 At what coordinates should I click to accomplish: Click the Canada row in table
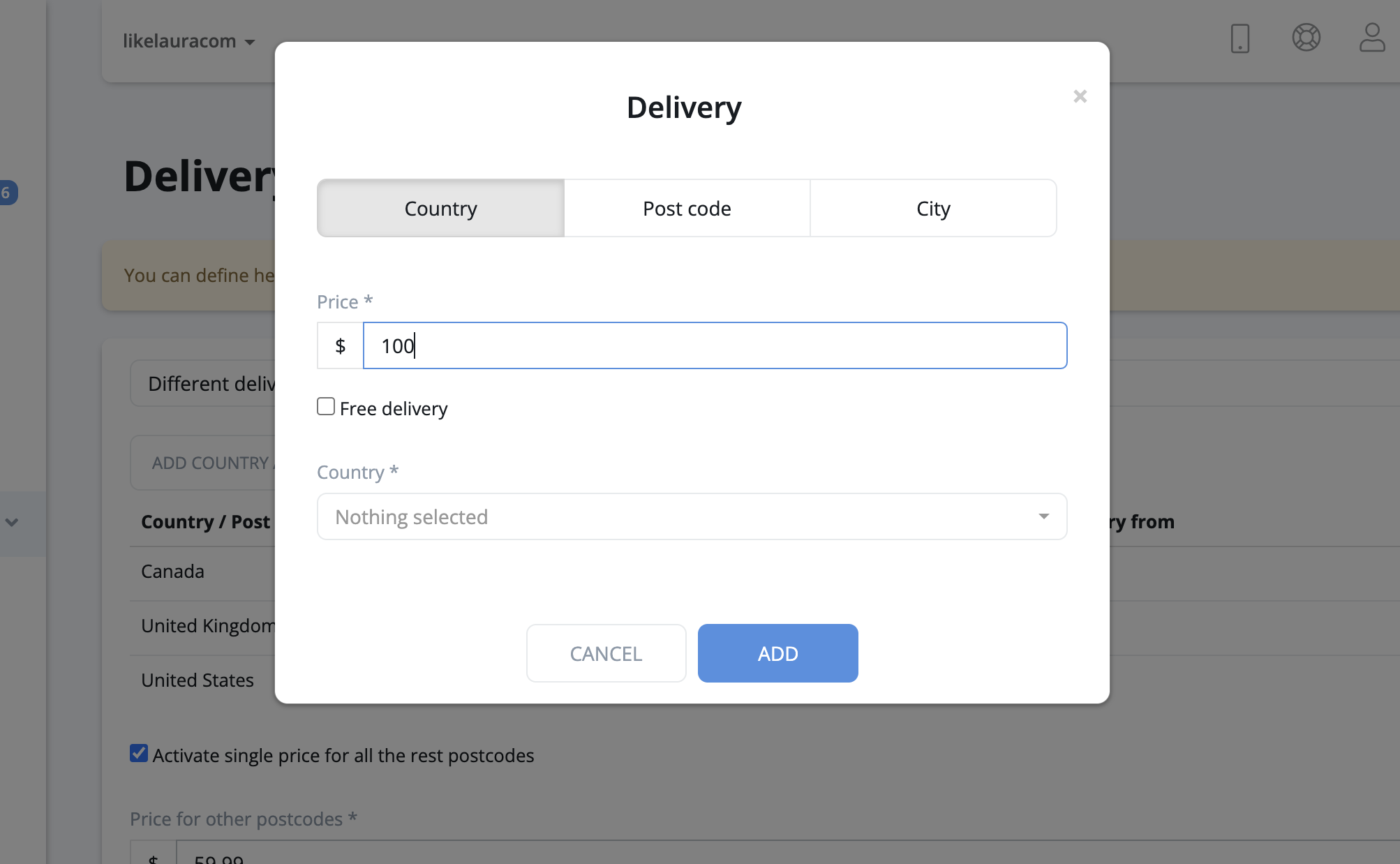173,572
